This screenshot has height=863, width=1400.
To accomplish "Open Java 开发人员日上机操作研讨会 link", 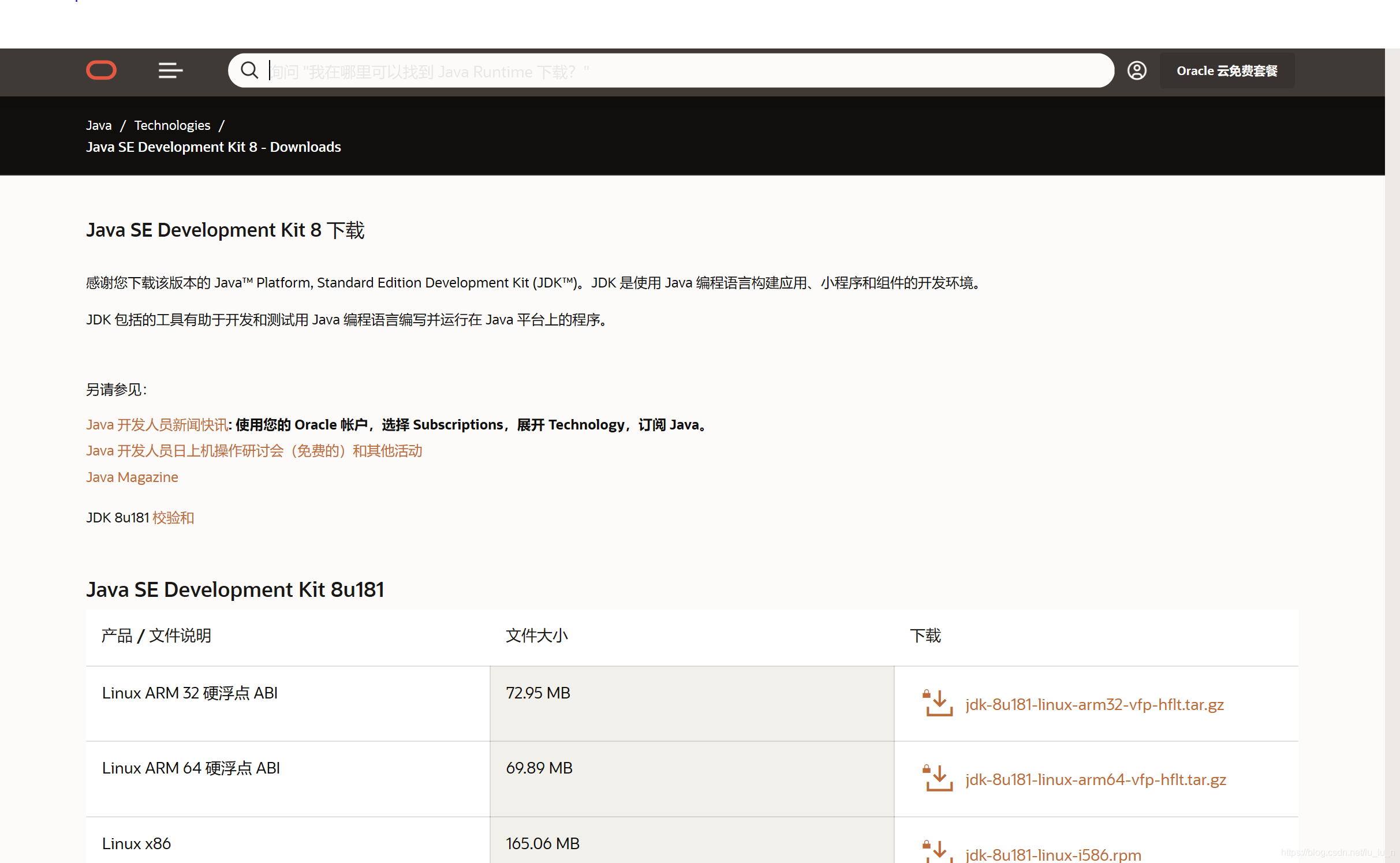I will tap(254, 451).
